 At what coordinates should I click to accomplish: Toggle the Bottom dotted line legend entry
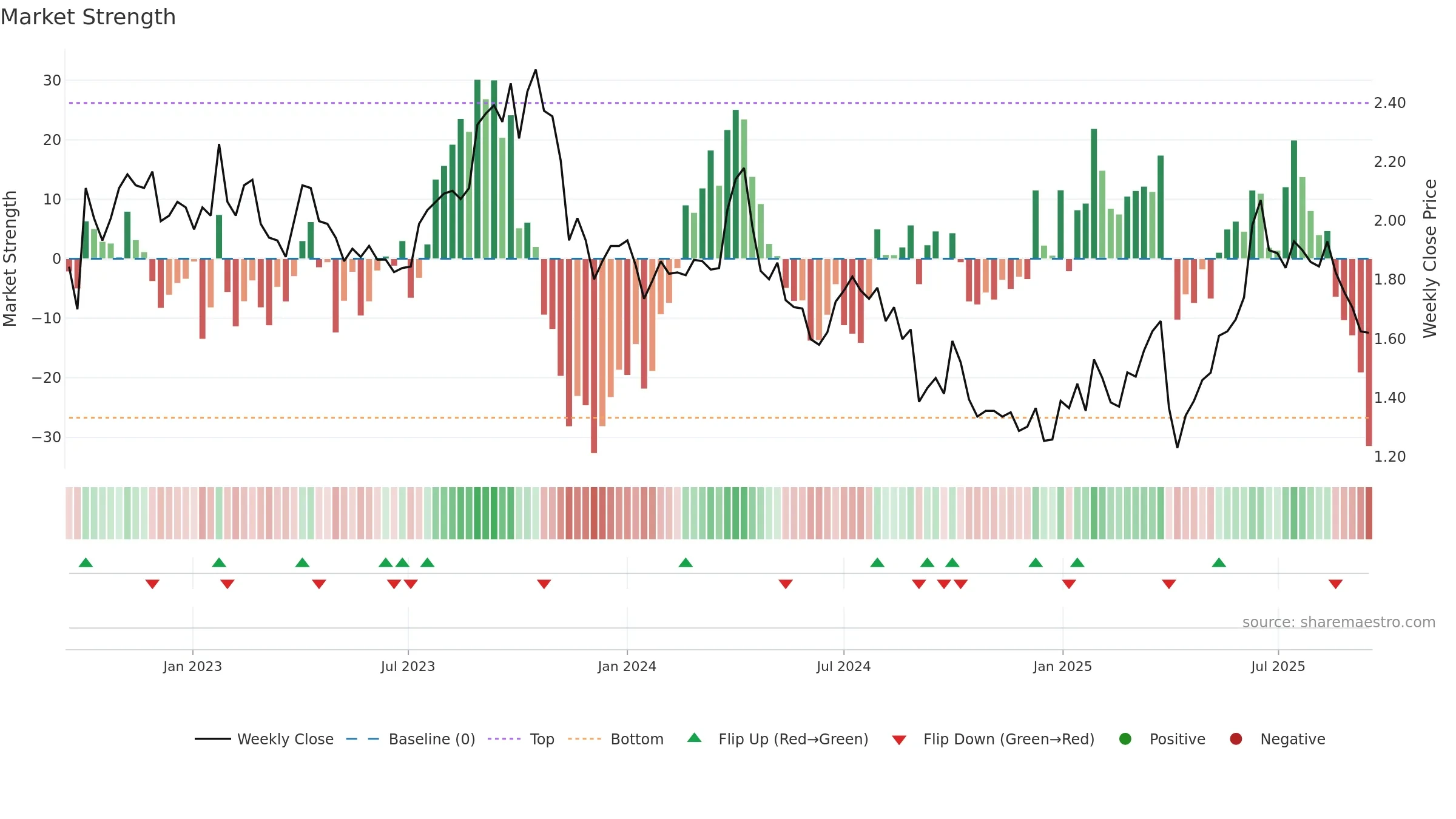pos(616,739)
